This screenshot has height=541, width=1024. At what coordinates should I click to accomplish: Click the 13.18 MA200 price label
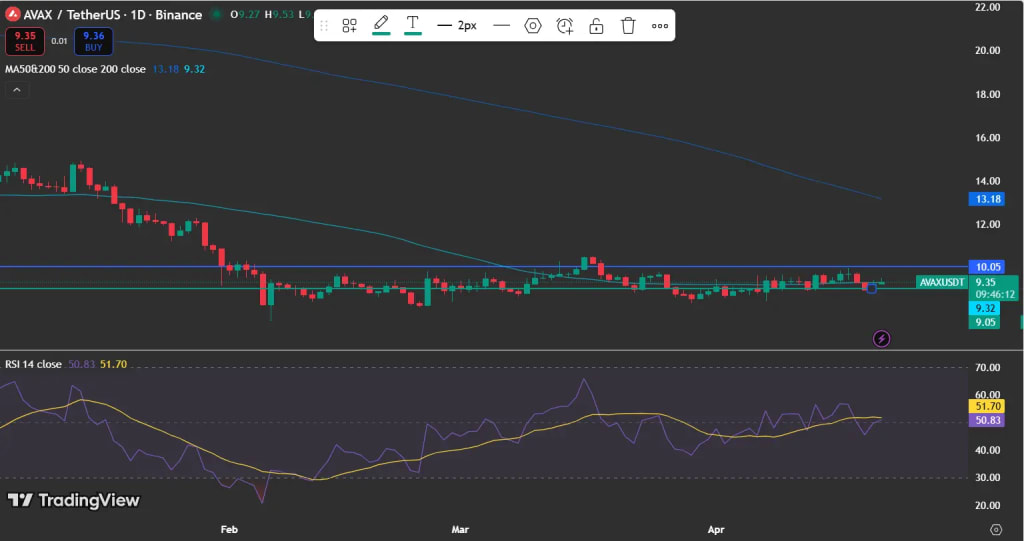pos(987,199)
